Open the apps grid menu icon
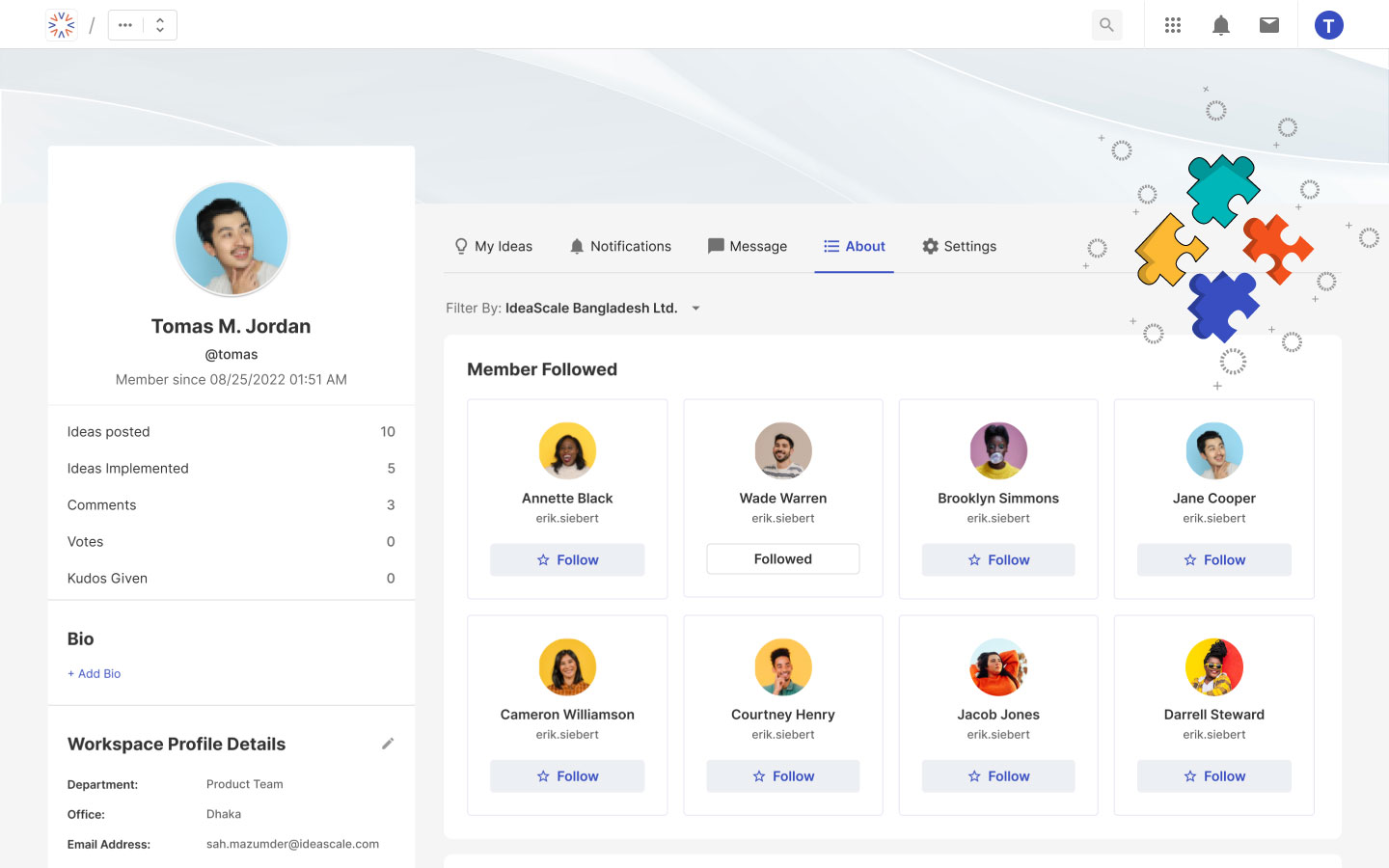 1173,25
